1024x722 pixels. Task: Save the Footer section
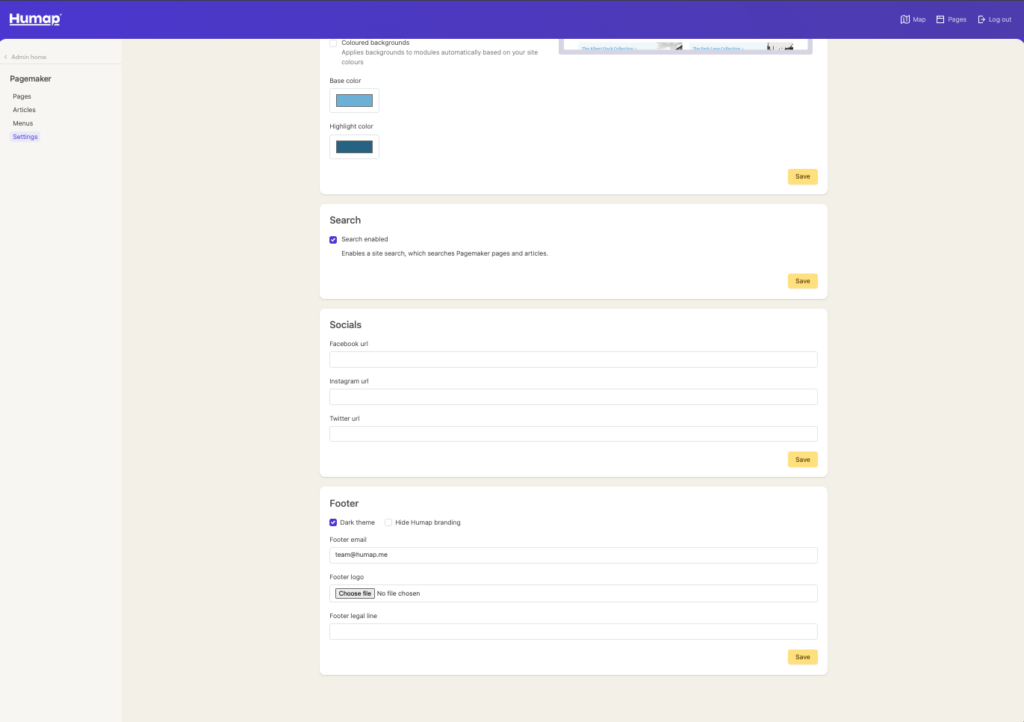pos(802,657)
